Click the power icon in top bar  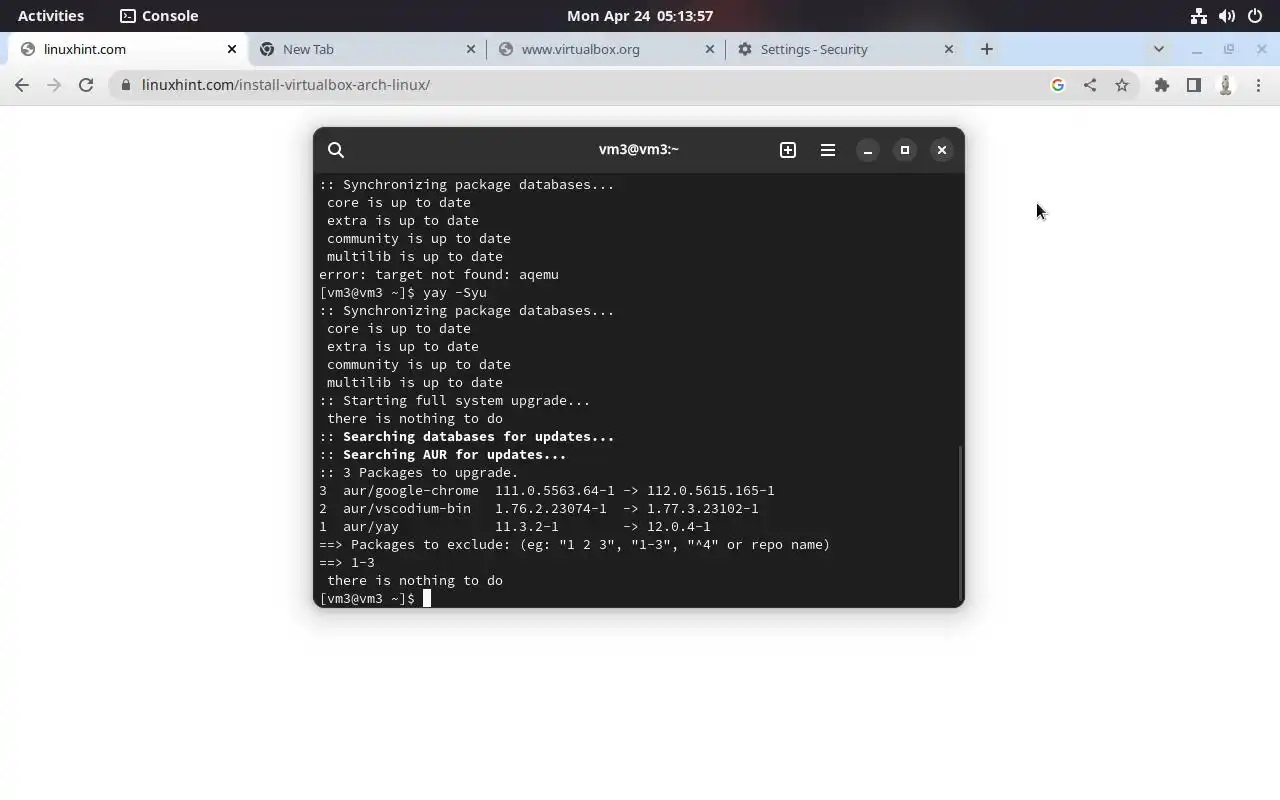click(x=1255, y=16)
